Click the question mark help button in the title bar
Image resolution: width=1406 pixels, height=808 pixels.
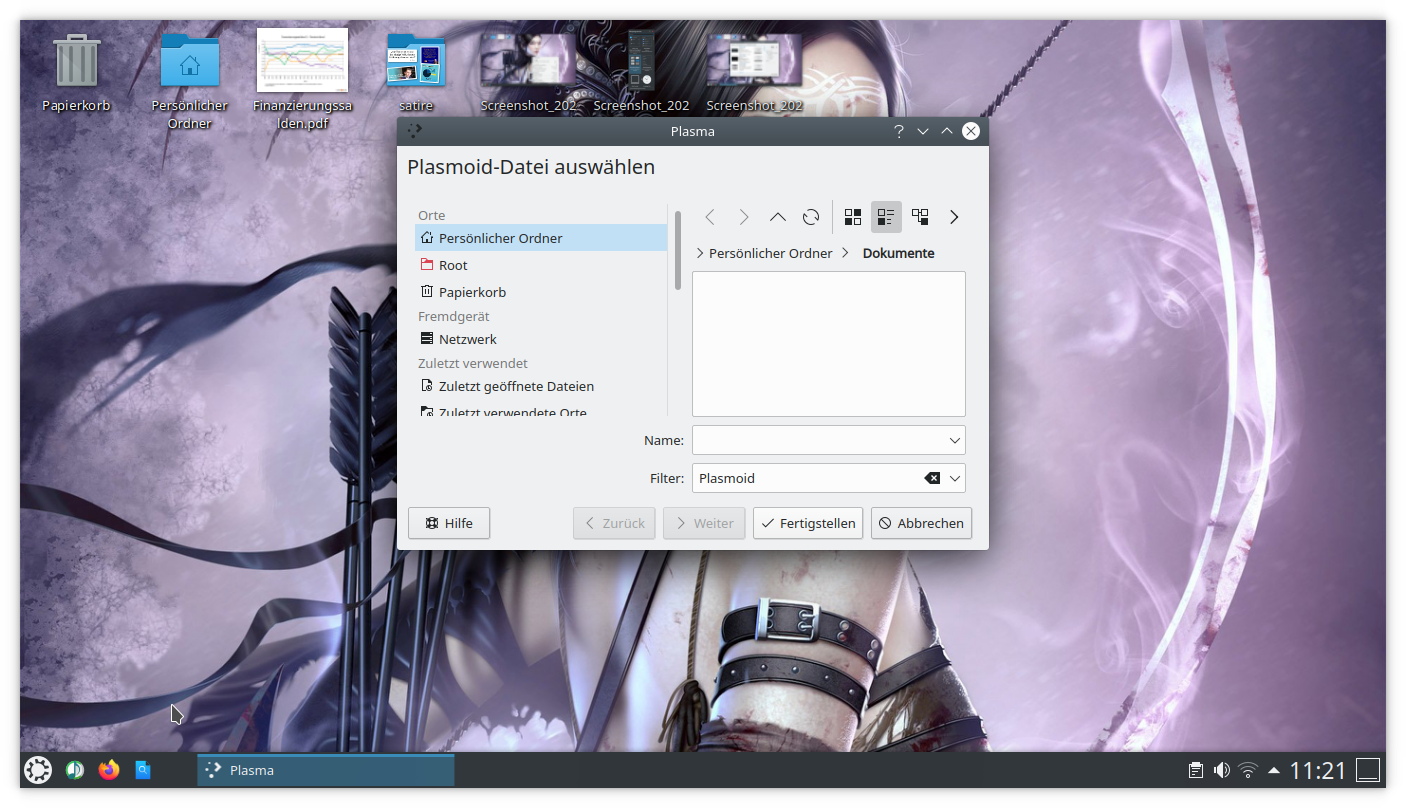pos(898,131)
